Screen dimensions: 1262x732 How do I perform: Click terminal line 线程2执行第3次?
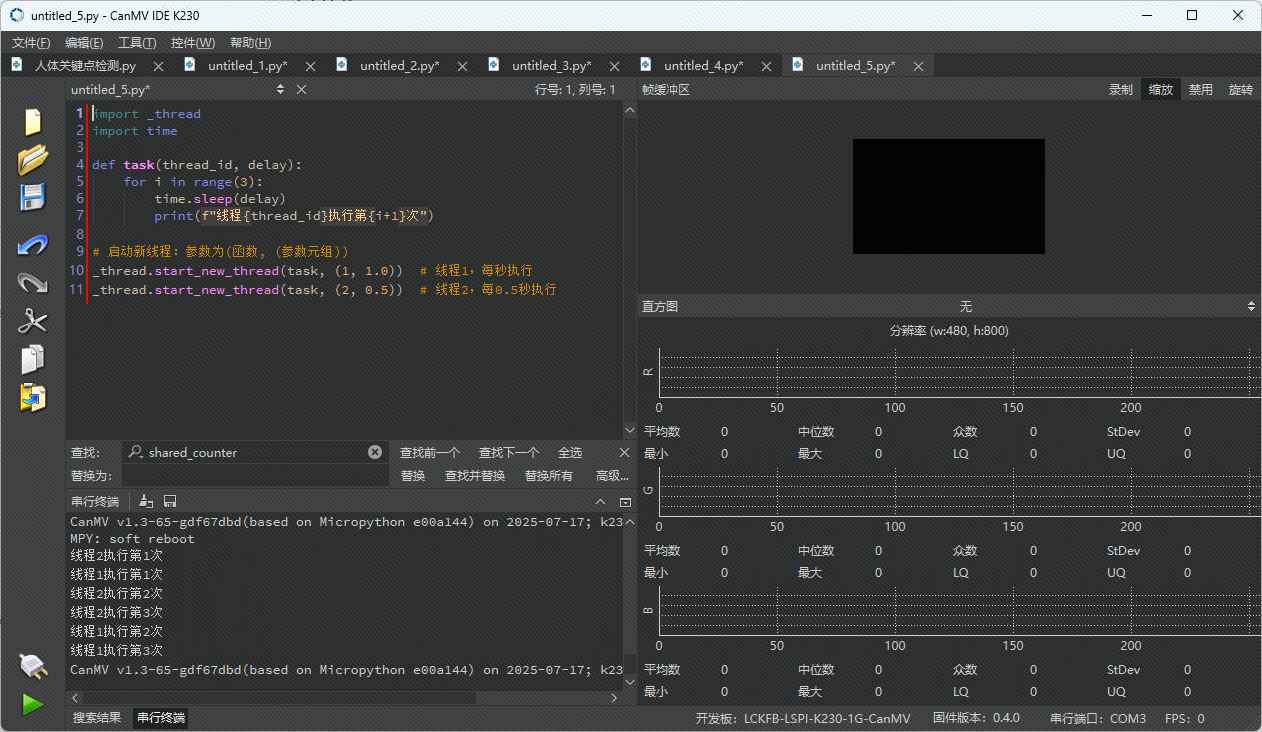(117, 612)
